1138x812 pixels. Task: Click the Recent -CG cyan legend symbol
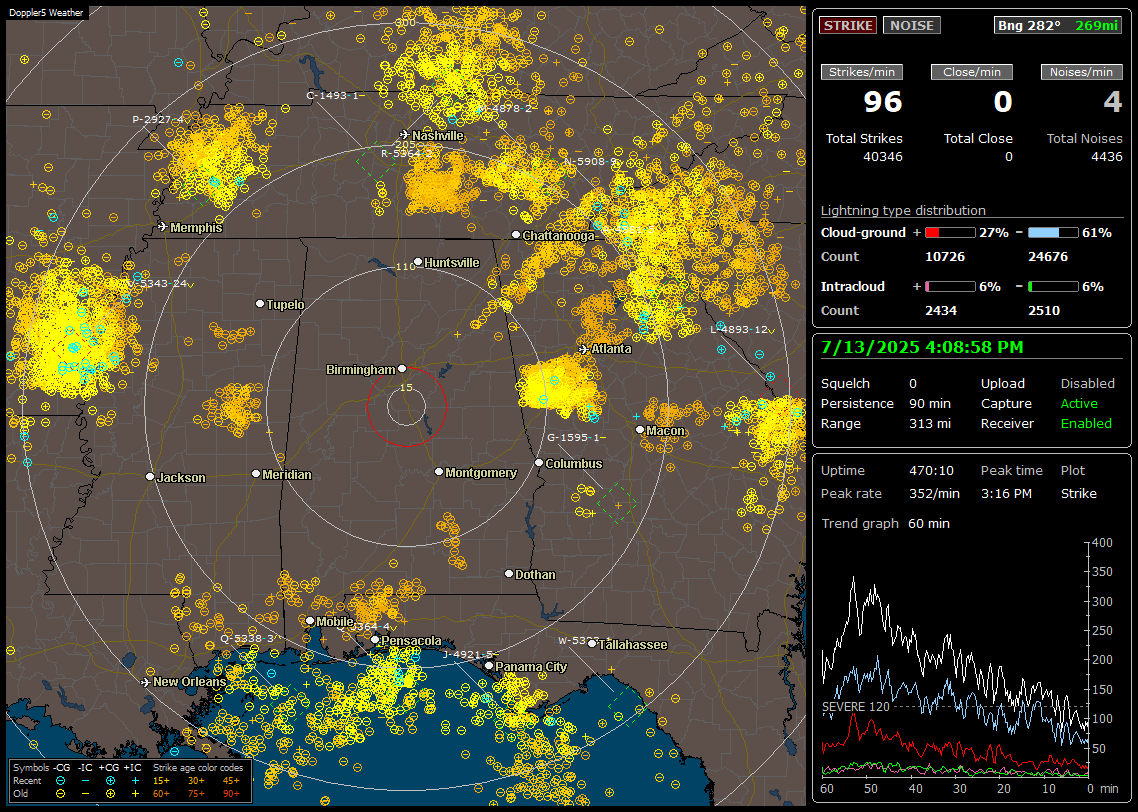click(x=60, y=781)
